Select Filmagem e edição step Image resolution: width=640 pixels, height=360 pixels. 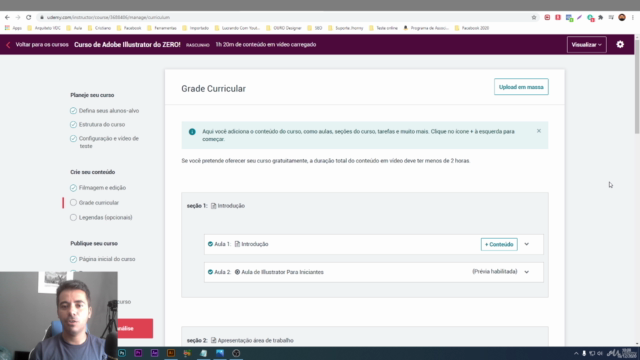98,188
